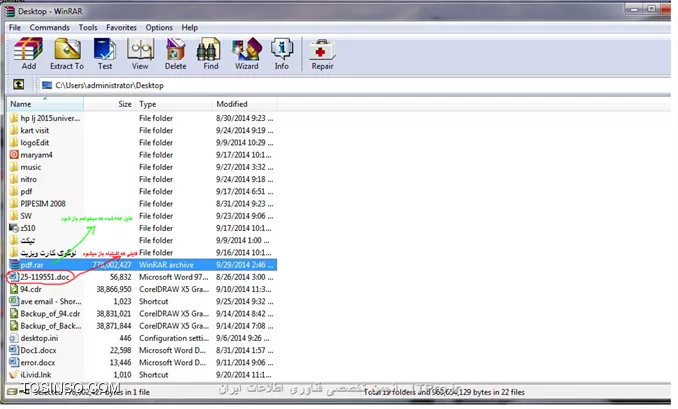Click the Extract To toolbar icon

[67, 54]
